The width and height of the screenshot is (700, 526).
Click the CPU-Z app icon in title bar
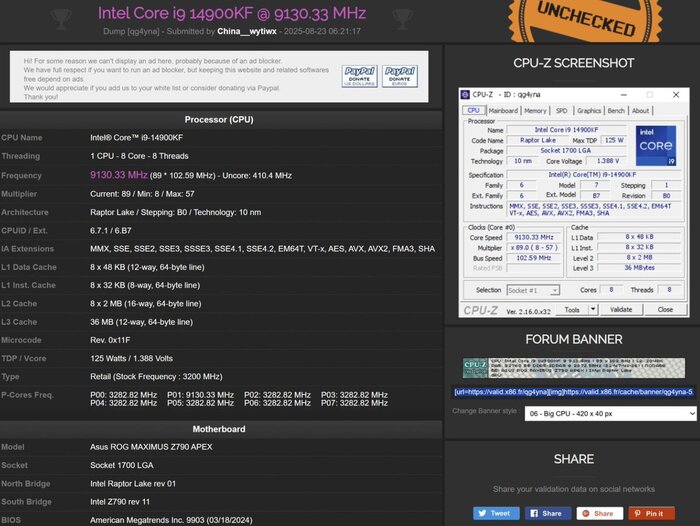[x=466, y=94]
